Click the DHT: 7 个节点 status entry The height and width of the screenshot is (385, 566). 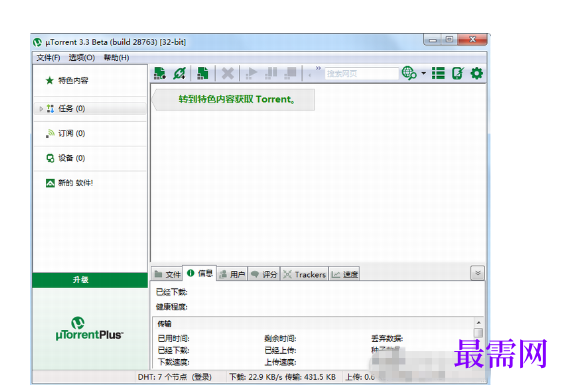[174, 377]
